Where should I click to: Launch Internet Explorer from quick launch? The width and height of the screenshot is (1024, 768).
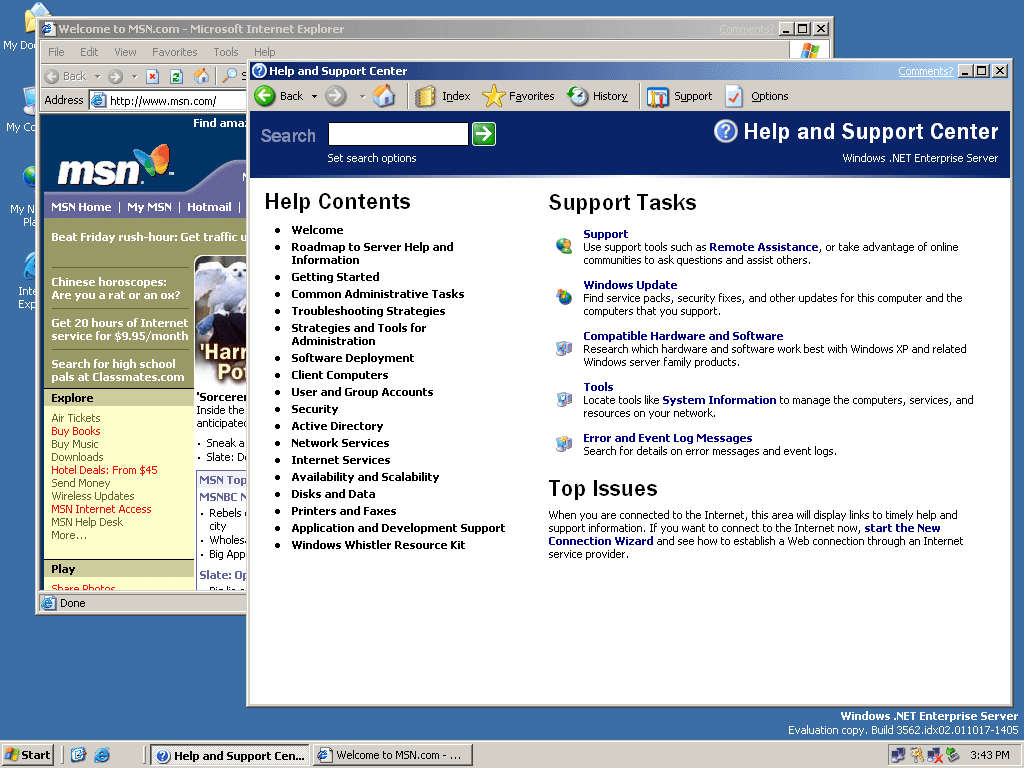(102, 755)
